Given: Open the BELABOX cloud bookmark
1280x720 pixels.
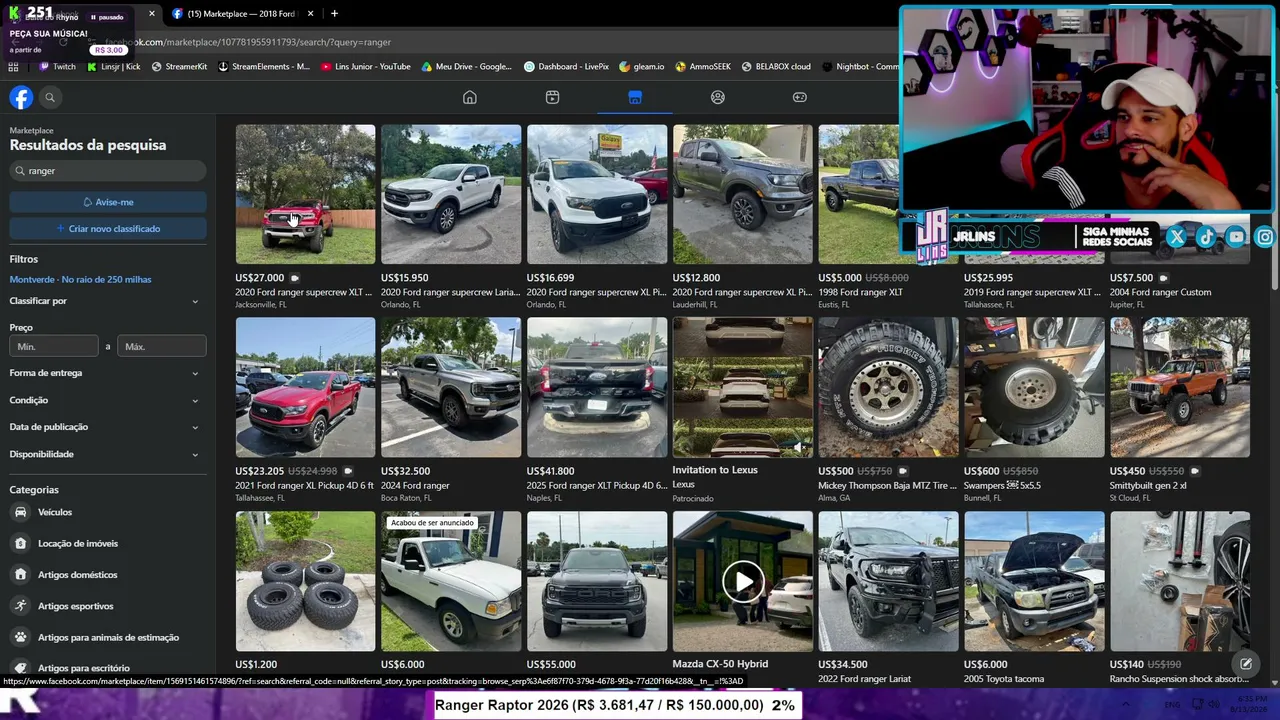Looking at the screenshot, I should coord(776,67).
